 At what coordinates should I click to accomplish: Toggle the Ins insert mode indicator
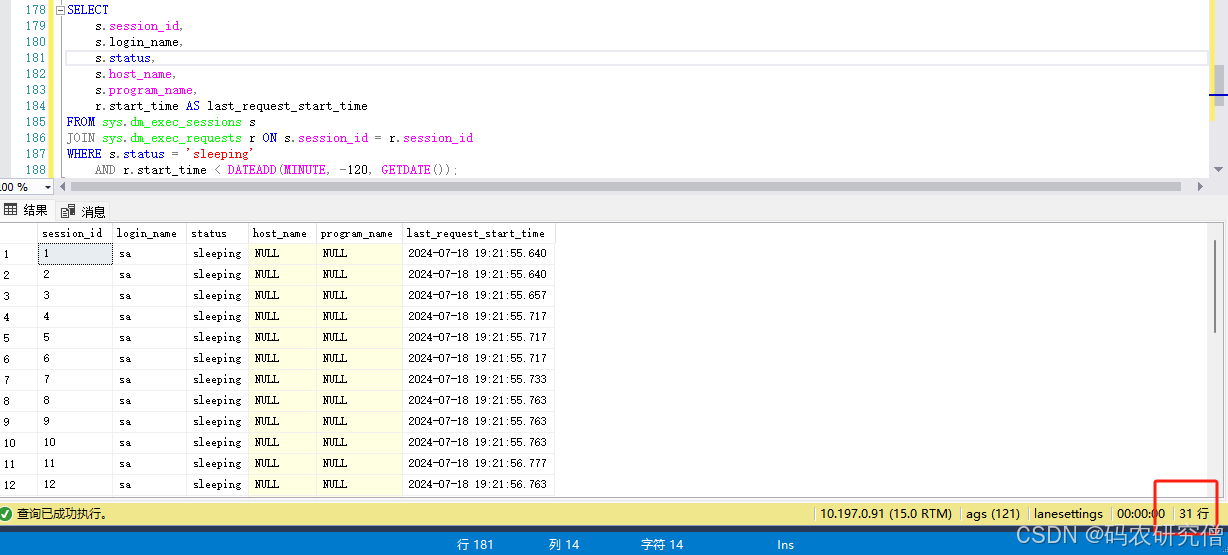(x=785, y=545)
